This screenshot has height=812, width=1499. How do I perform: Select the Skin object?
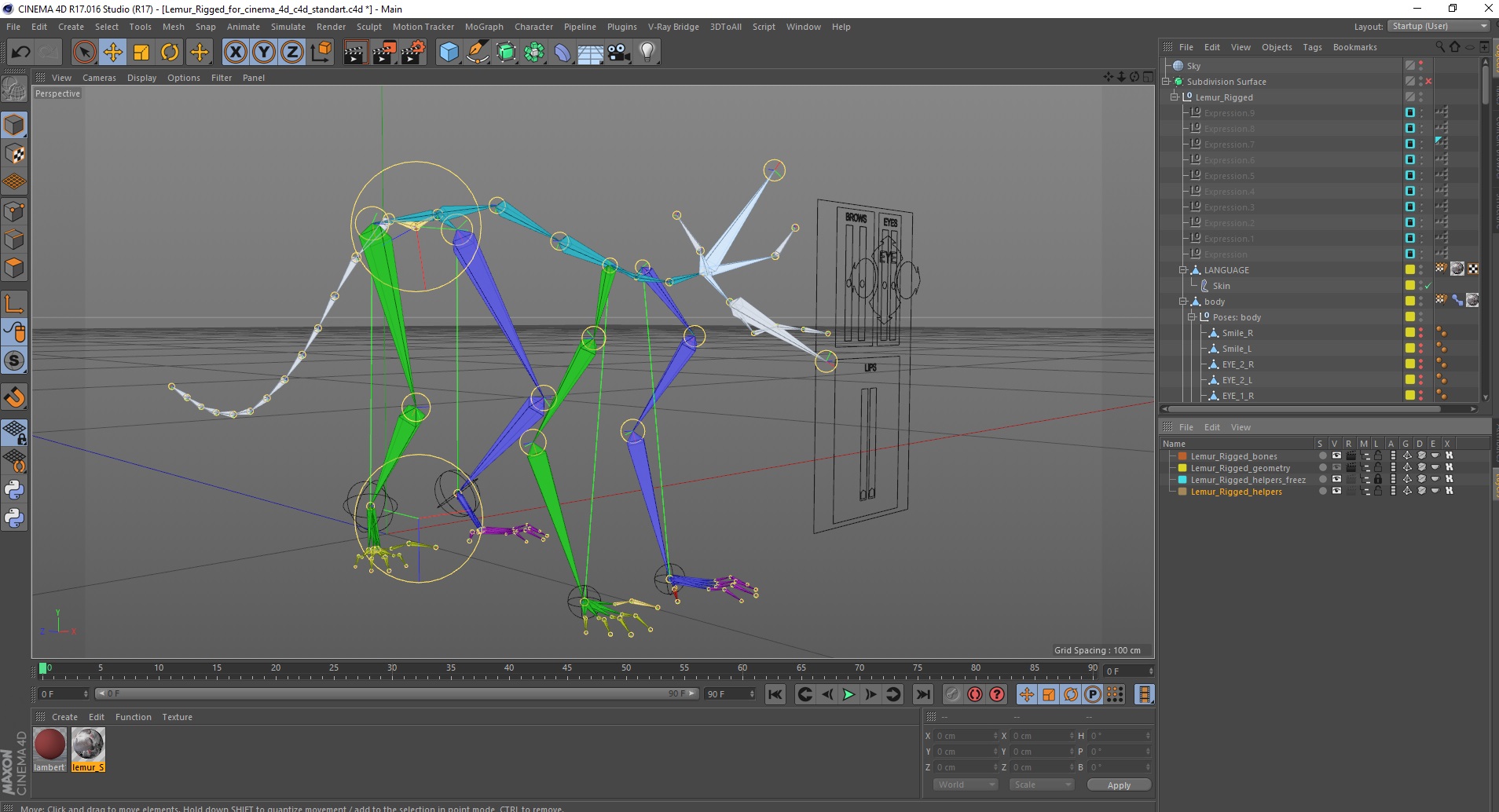tap(1221, 286)
